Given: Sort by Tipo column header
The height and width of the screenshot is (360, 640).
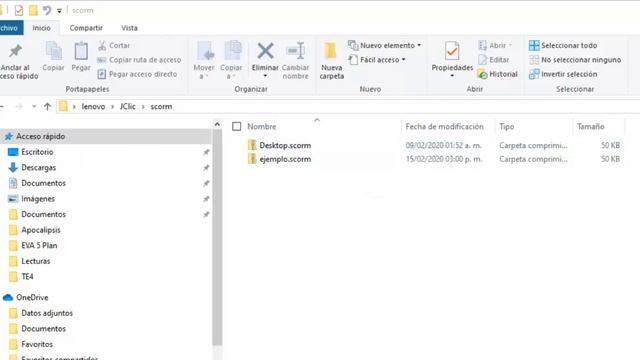Looking at the screenshot, I should (x=507, y=127).
